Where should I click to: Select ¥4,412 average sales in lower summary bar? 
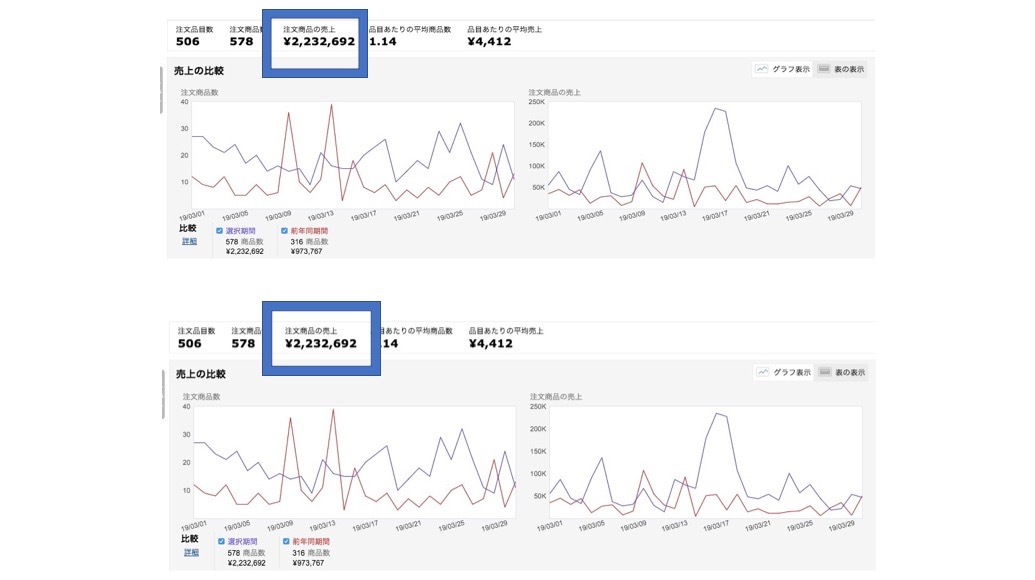[490, 343]
